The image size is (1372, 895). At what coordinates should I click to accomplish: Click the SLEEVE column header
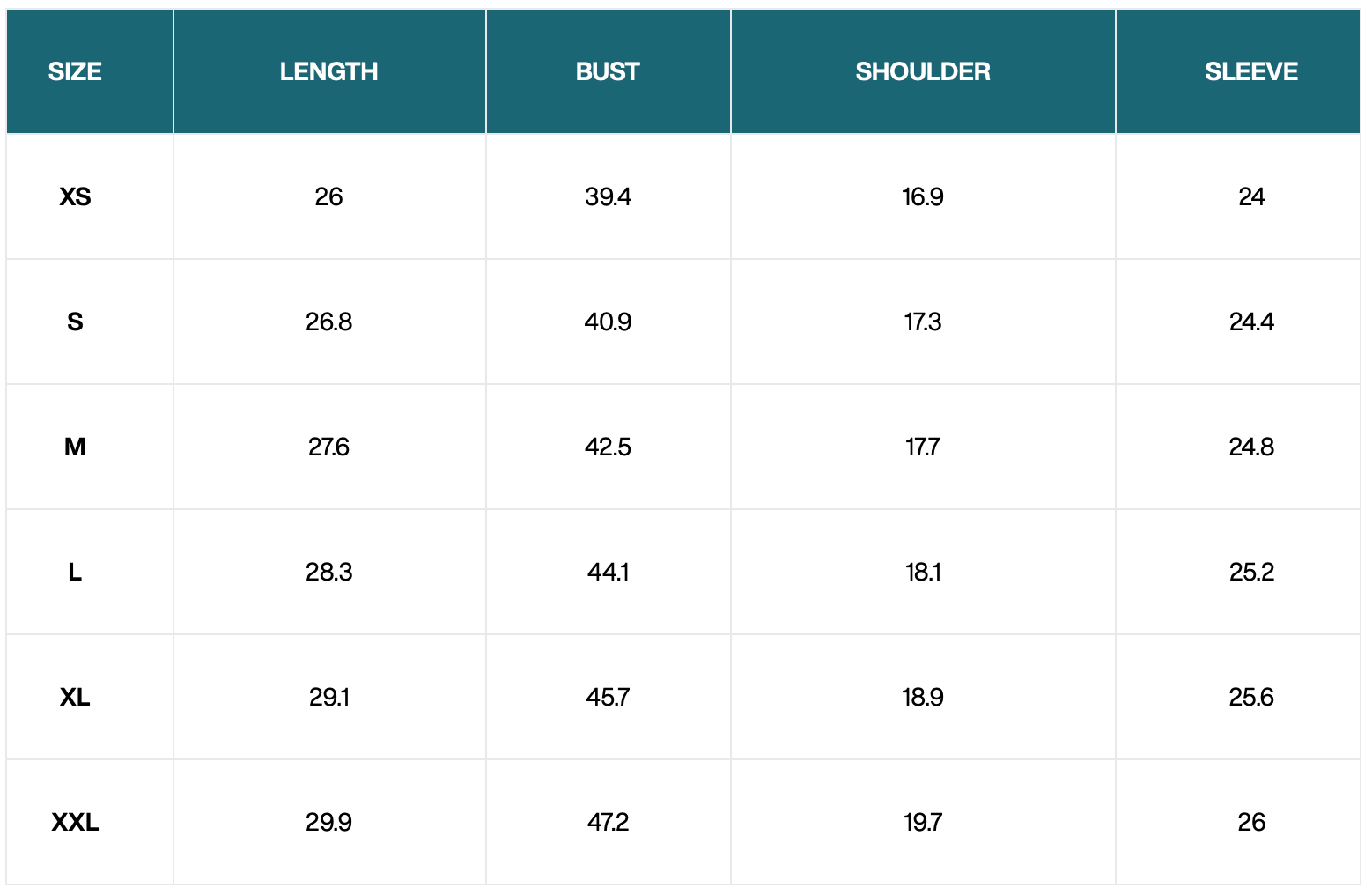1251,71
